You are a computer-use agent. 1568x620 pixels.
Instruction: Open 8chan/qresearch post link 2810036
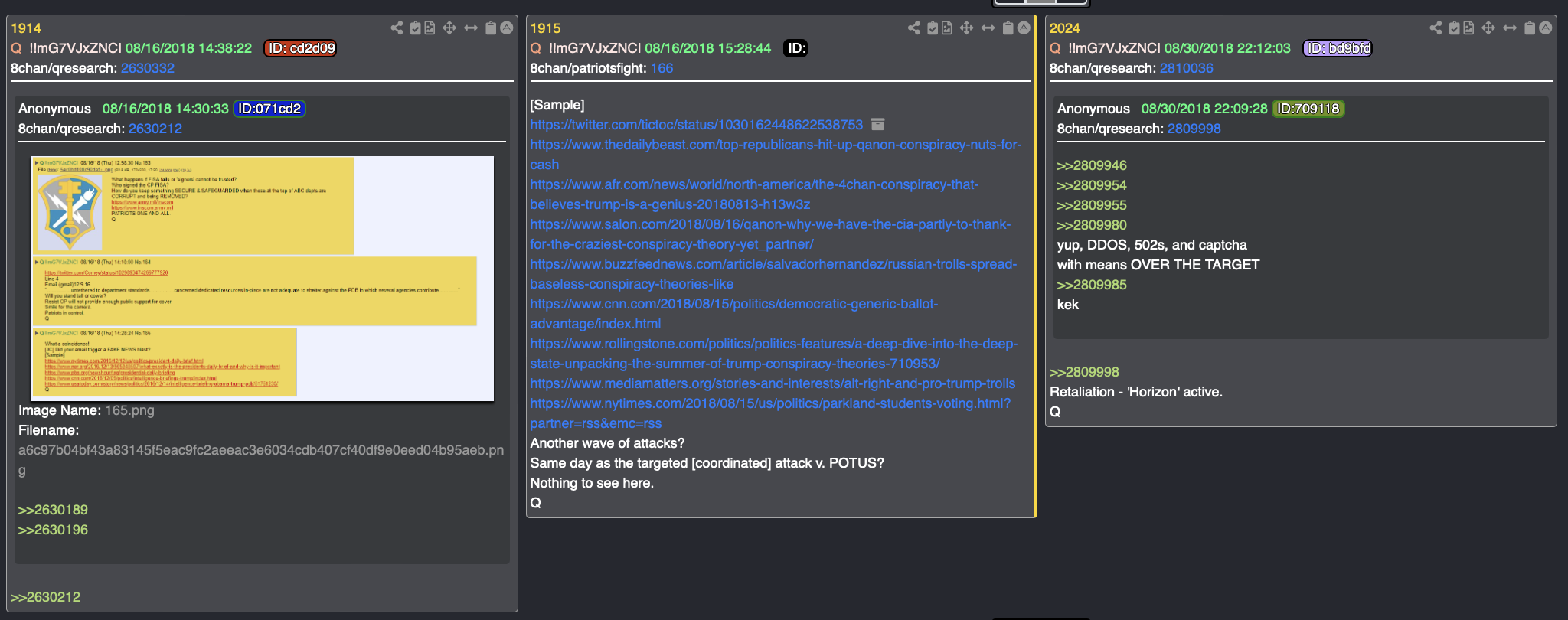click(1186, 68)
